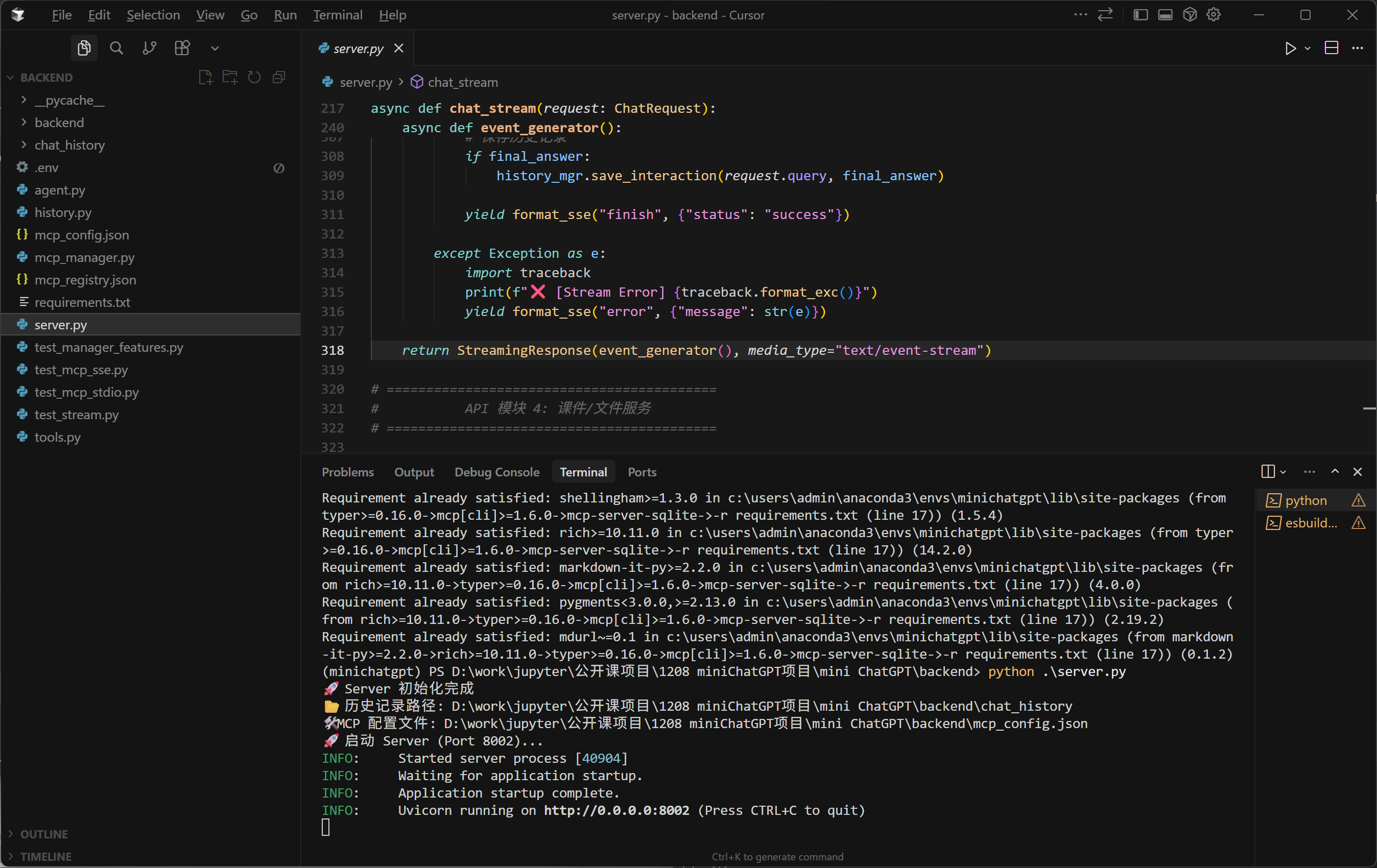The height and width of the screenshot is (868, 1377).
Task: Open the View menu
Action: pyautogui.click(x=210, y=15)
